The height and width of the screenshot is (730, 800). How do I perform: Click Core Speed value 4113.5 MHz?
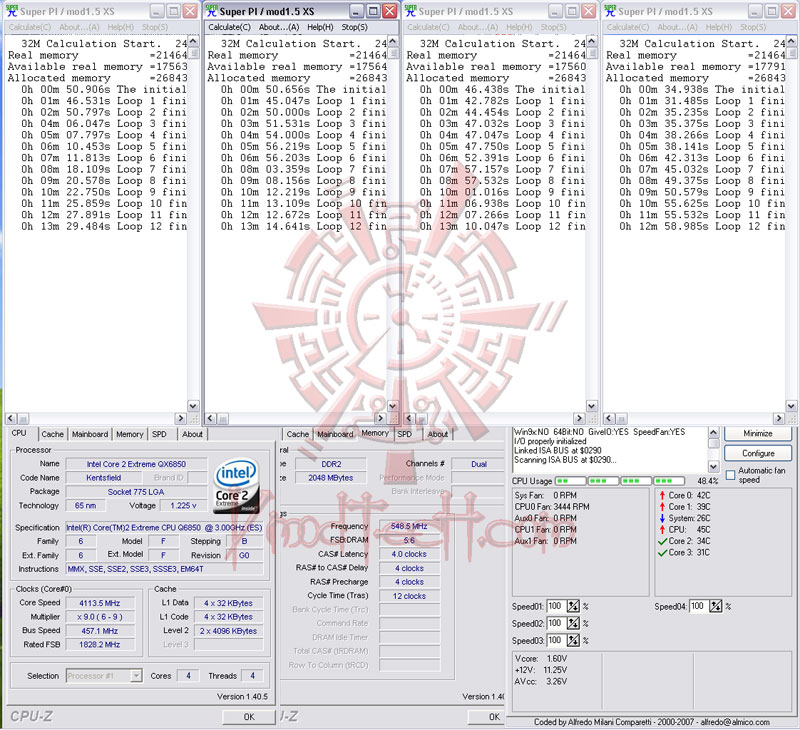(100, 603)
